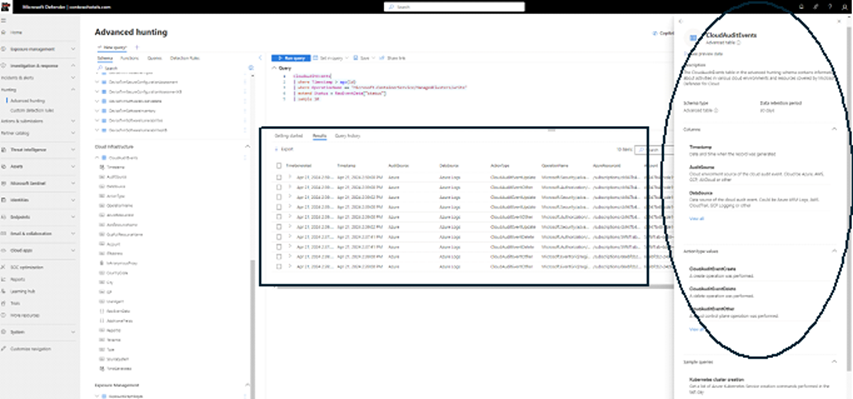The width and height of the screenshot is (853, 399).
Task: Collapse the Hunting nav section
Action: click(73, 90)
